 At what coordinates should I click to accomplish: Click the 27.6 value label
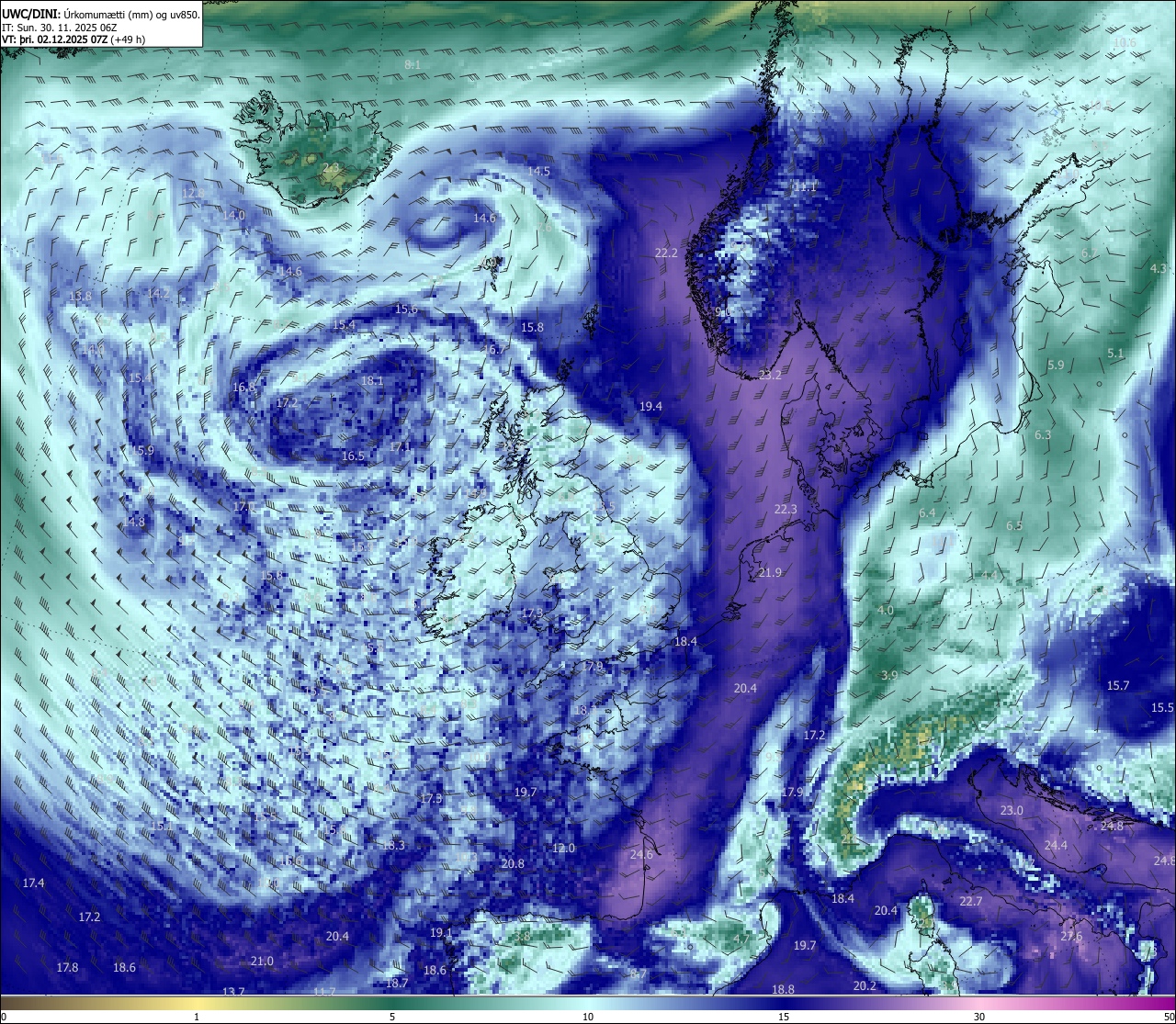pos(1071,936)
